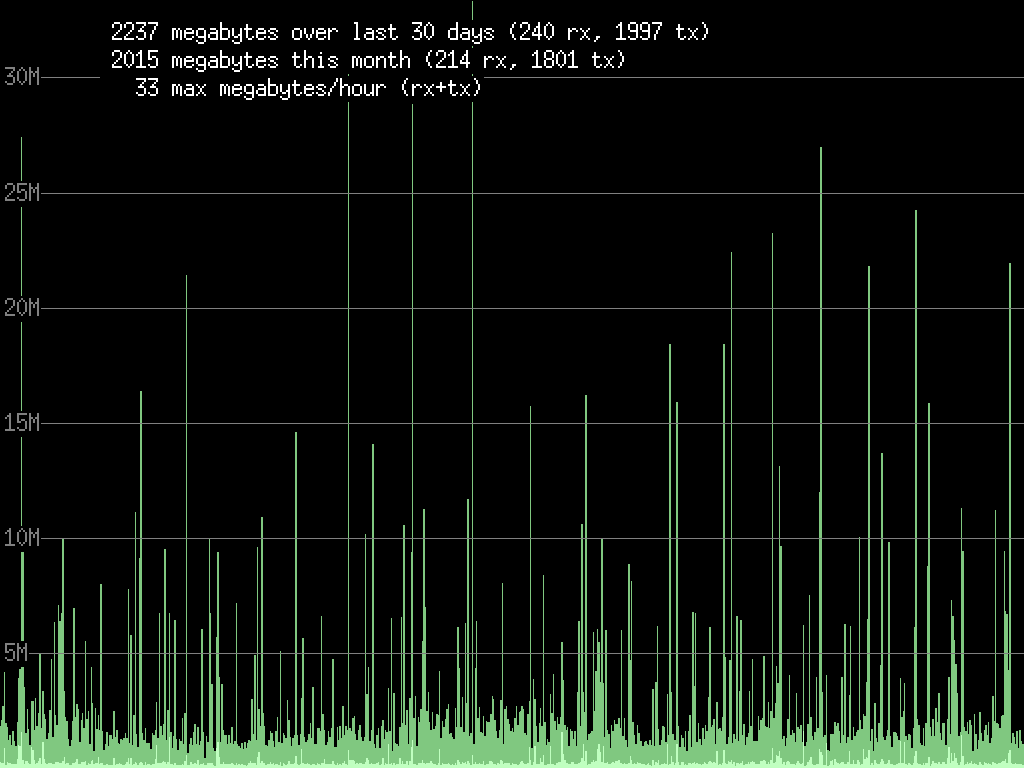1024x768 pixels.
Task: Select the "max megabytes/hour" text
Action: point(278,89)
